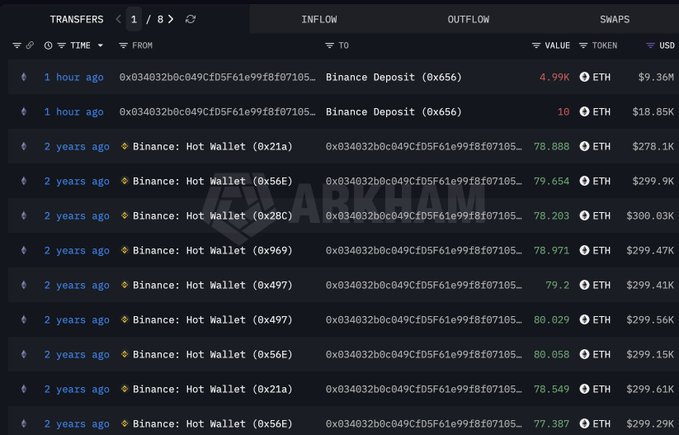The width and height of the screenshot is (679, 435).
Task: Open the TRANSFERS tab
Action: click(x=77, y=19)
